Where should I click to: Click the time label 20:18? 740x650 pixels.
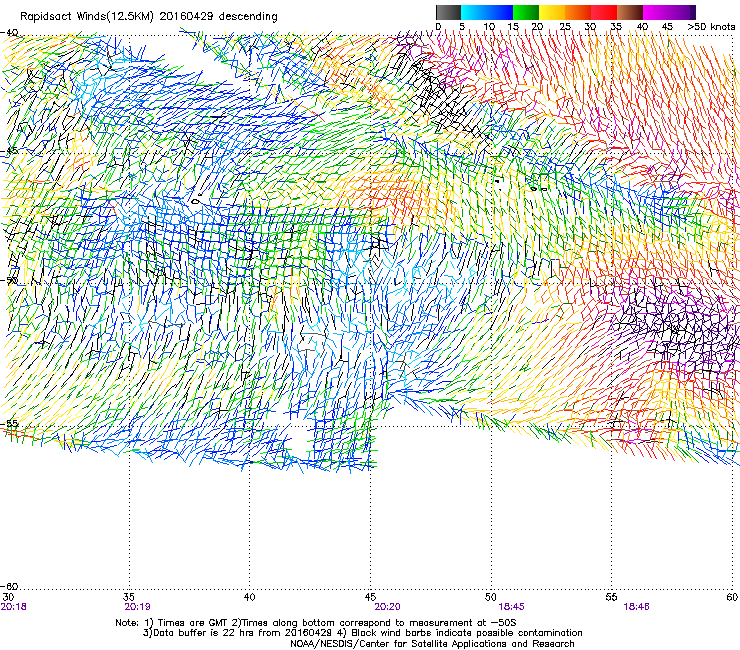14,607
